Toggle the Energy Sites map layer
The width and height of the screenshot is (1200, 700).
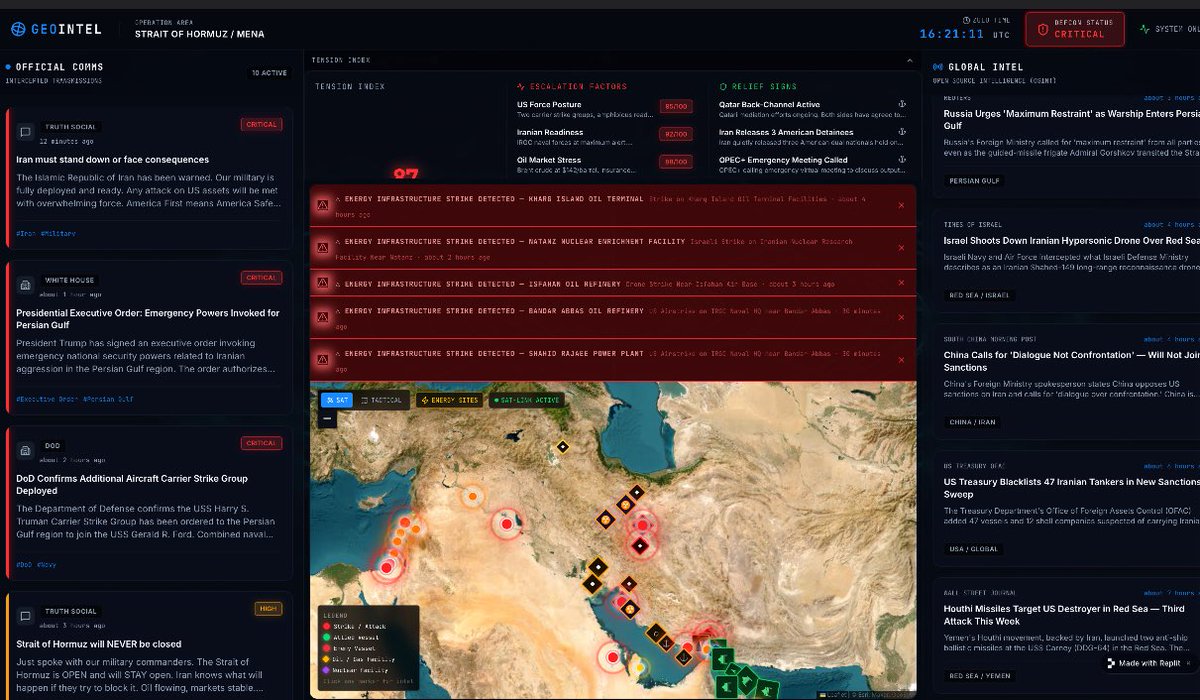(449, 400)
